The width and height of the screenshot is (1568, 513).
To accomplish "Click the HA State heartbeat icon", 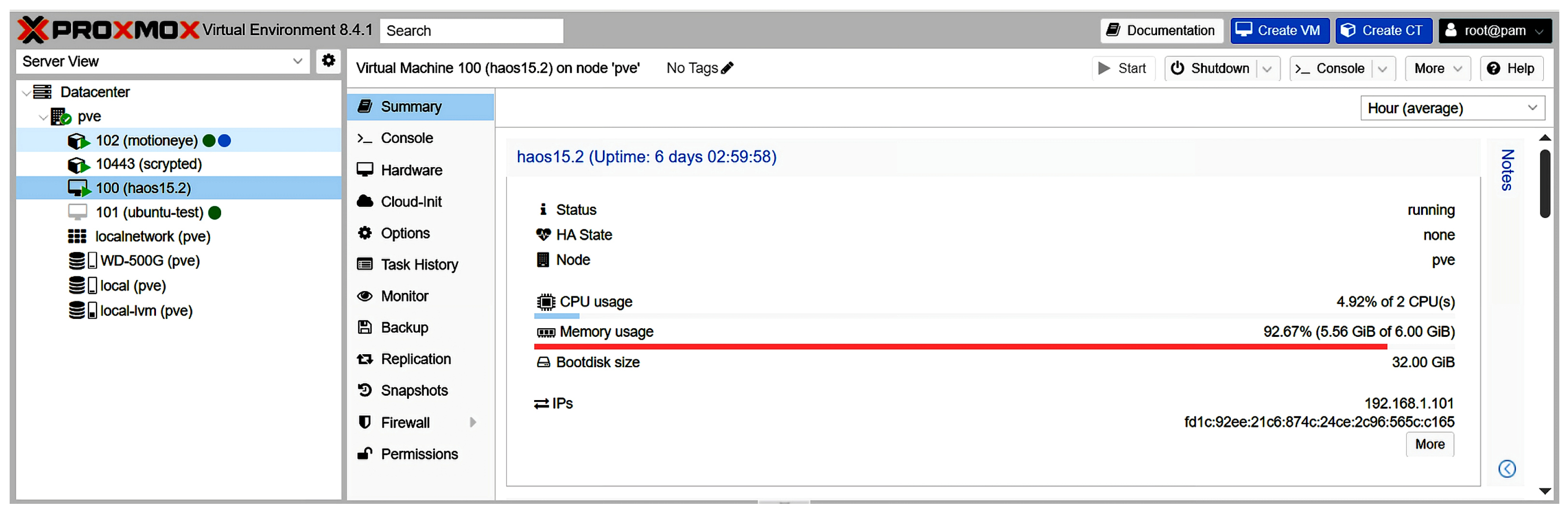I will coord(543,235).
